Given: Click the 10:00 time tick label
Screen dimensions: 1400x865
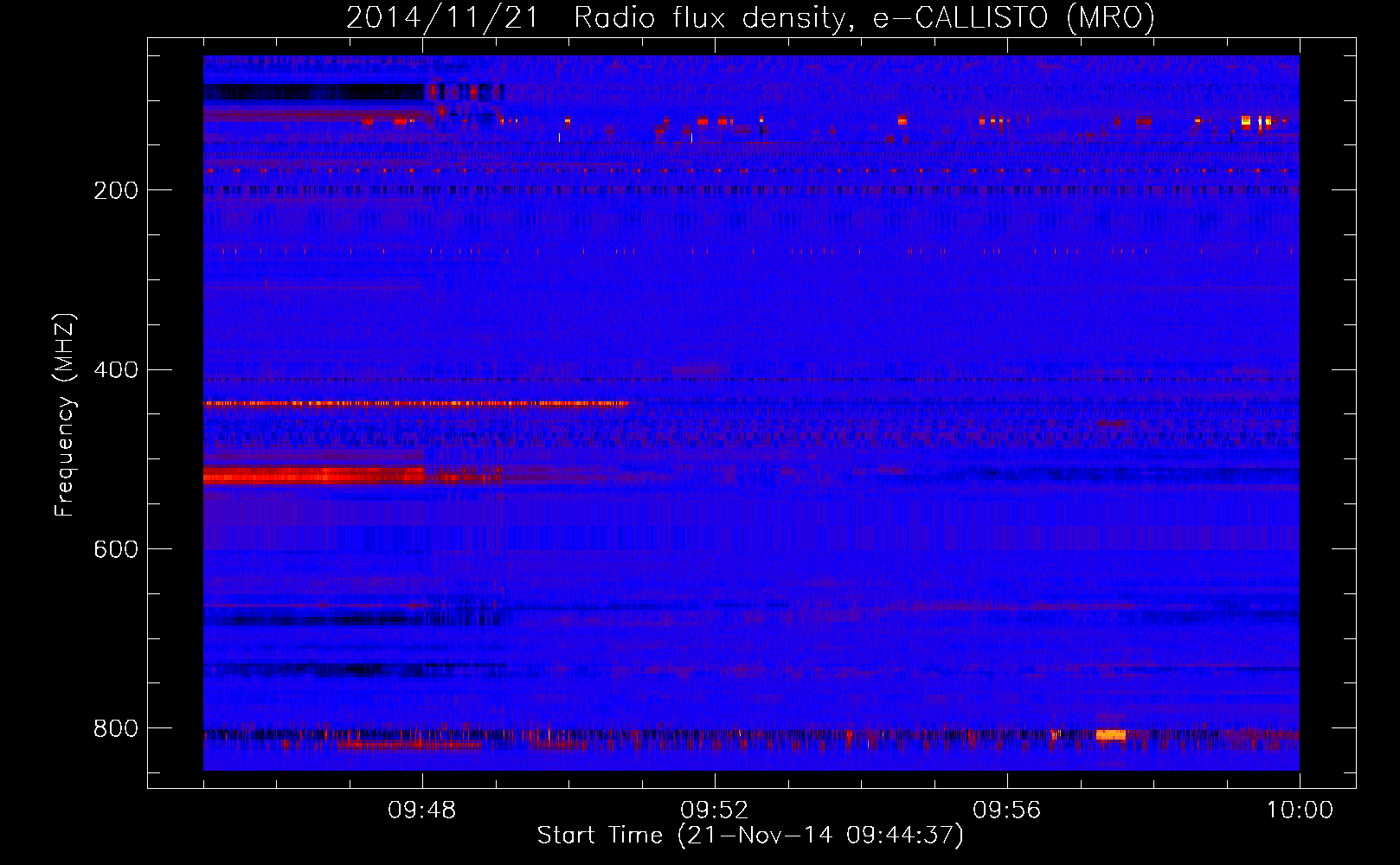Looking at the screenshot, I should pyautogui.click(x=1300, y=811).
